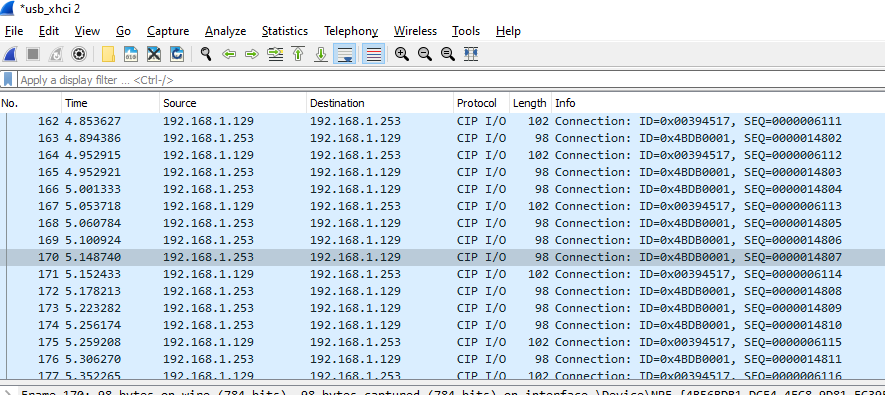Select packet 172 at time 5.178213

pyautogui.click(x=442, y=291)
